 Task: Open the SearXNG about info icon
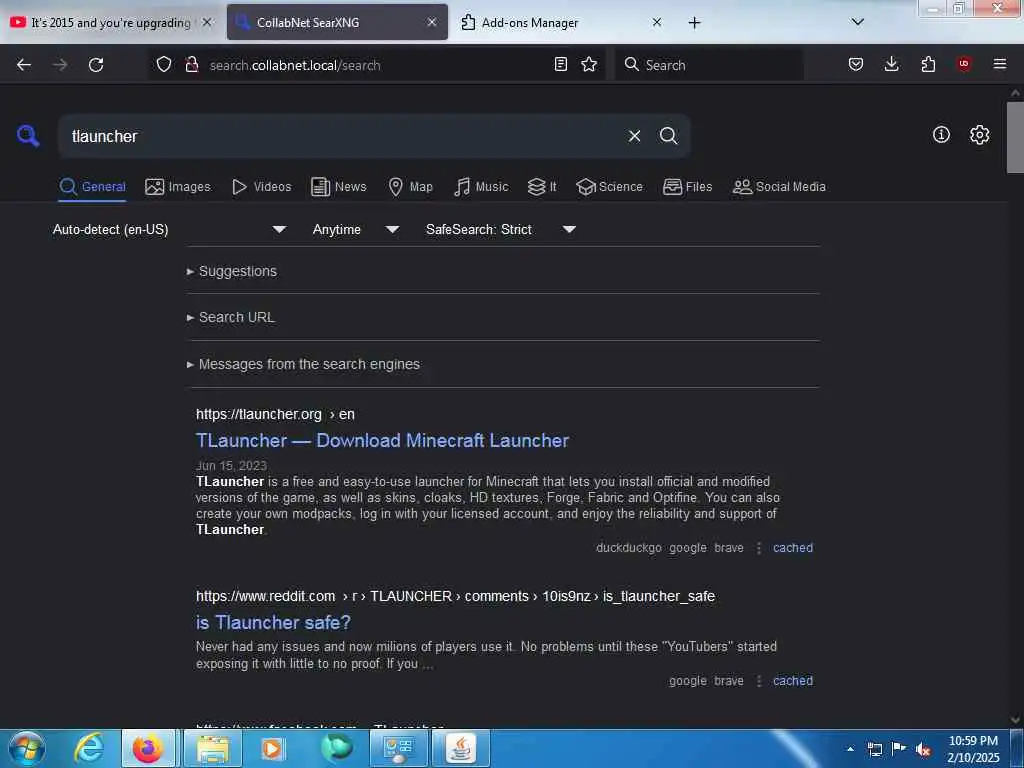point(941,135)
